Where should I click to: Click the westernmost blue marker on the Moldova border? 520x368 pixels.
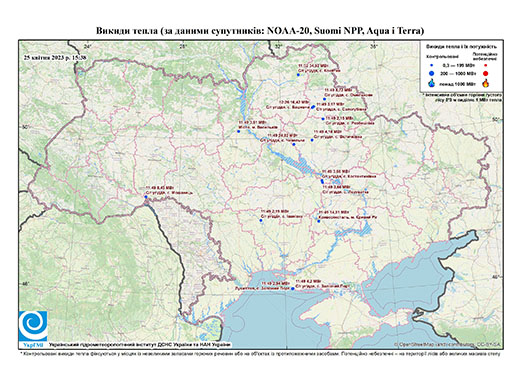pyautogui.click(x=146, y=197)
